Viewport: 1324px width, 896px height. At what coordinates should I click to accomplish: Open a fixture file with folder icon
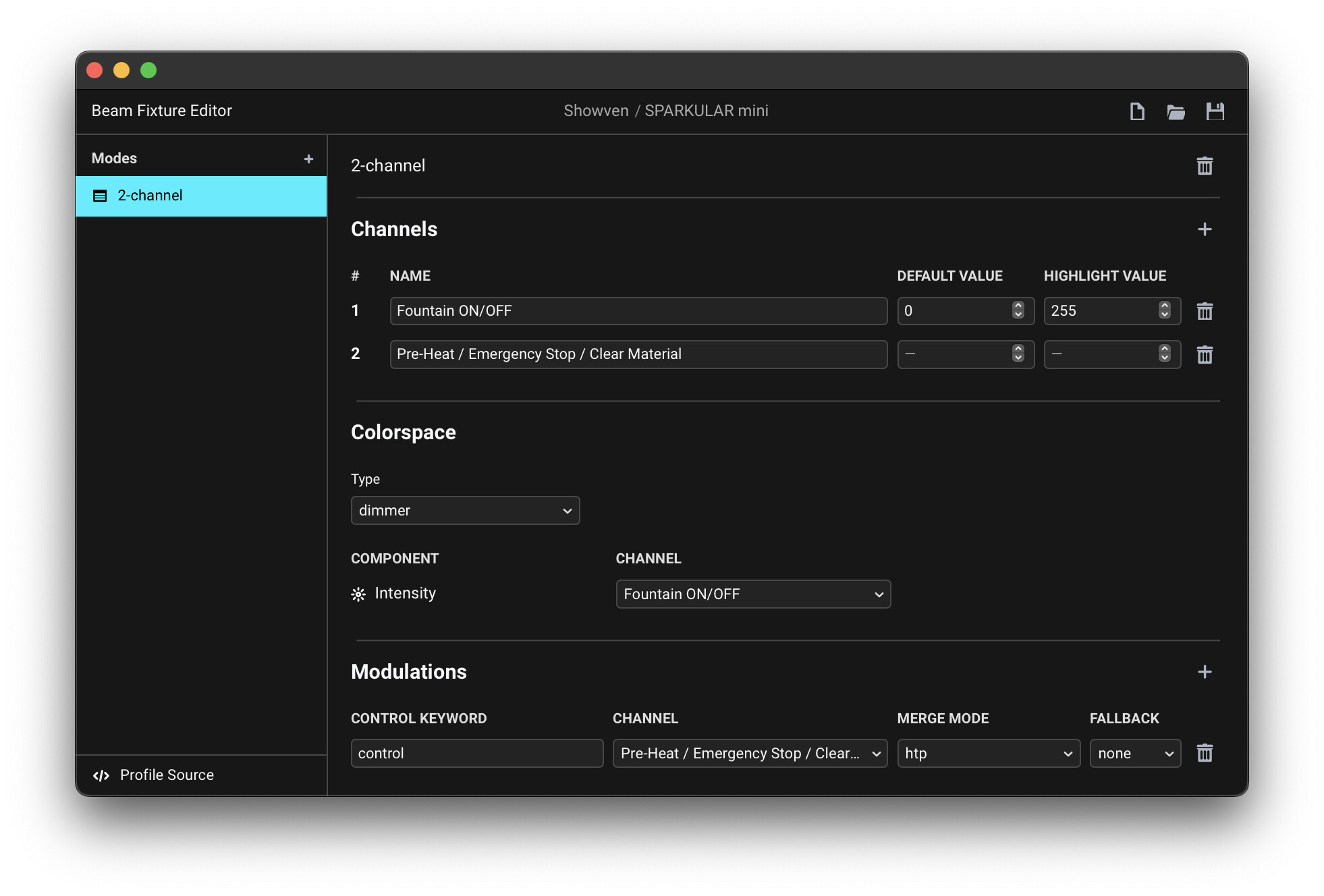[1176, 111]
